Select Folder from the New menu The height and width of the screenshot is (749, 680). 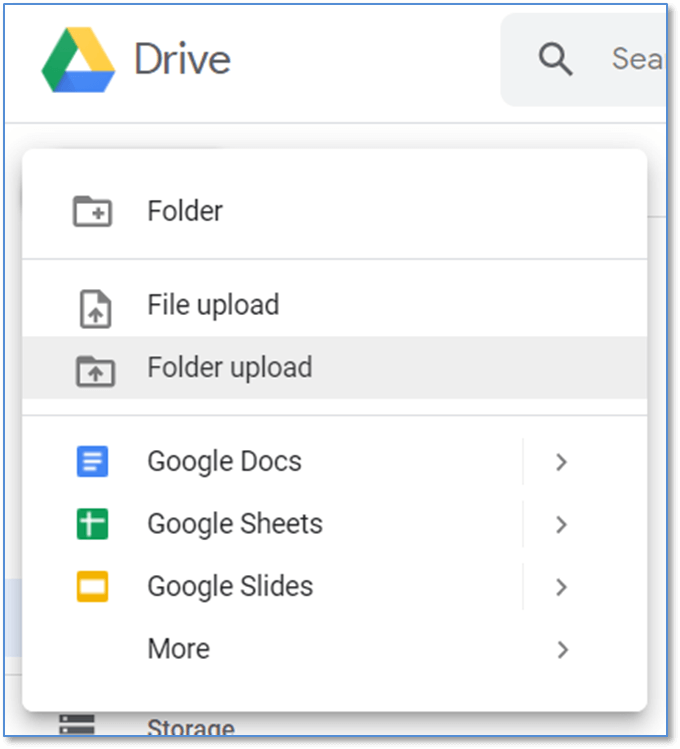[x=335, y=211]
